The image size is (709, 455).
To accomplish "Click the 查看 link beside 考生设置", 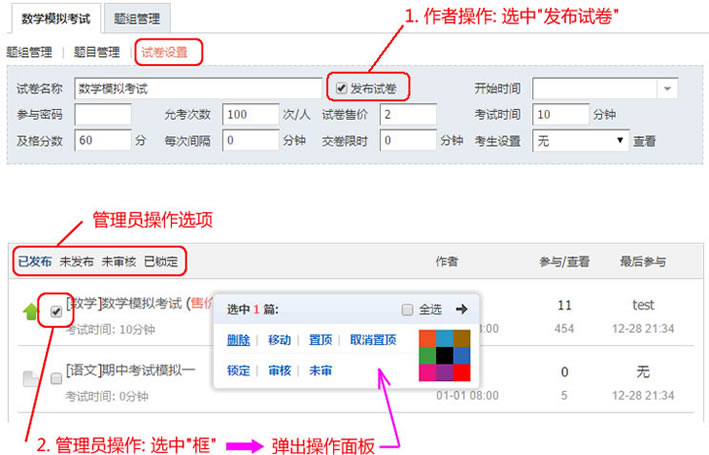I will (644, 141).
